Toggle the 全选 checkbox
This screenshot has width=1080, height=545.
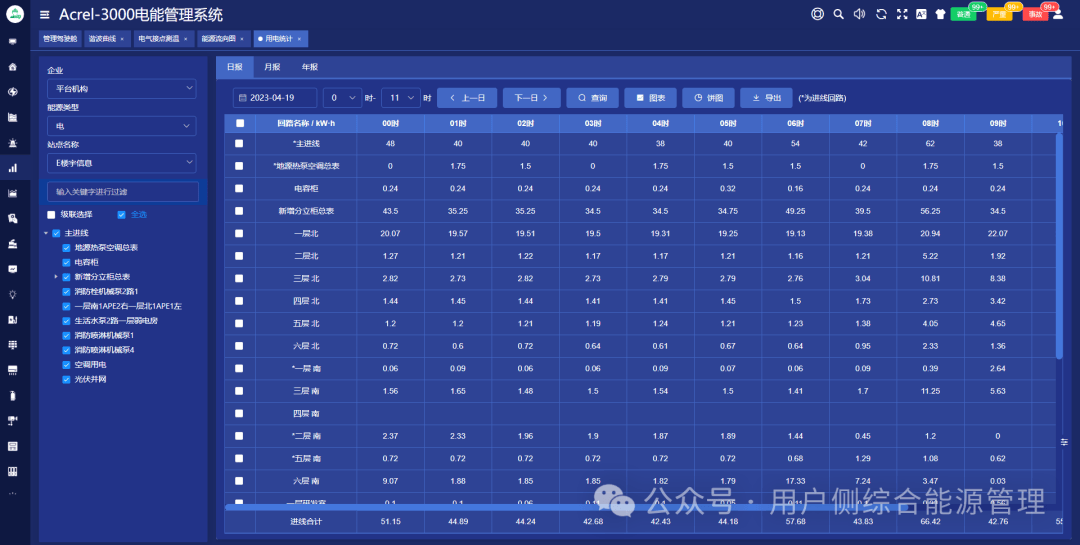(x=121, y=214)
